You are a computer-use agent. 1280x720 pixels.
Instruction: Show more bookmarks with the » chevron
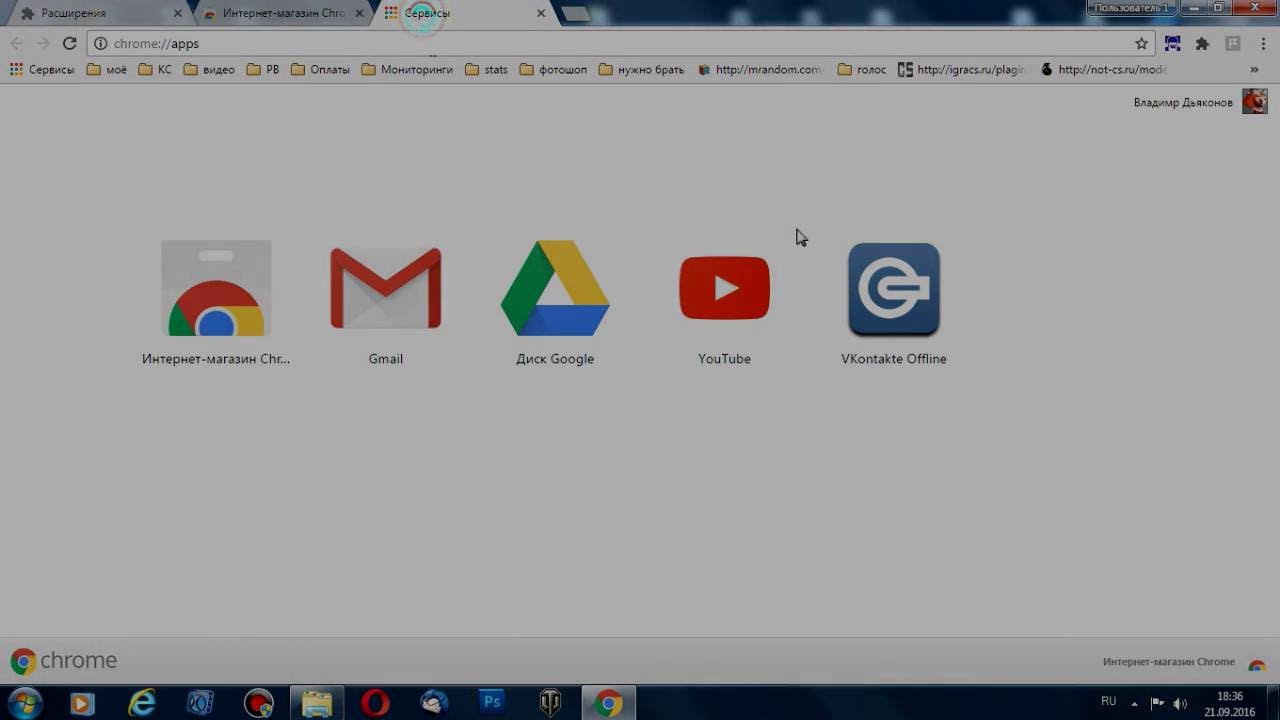(1254, 70)
